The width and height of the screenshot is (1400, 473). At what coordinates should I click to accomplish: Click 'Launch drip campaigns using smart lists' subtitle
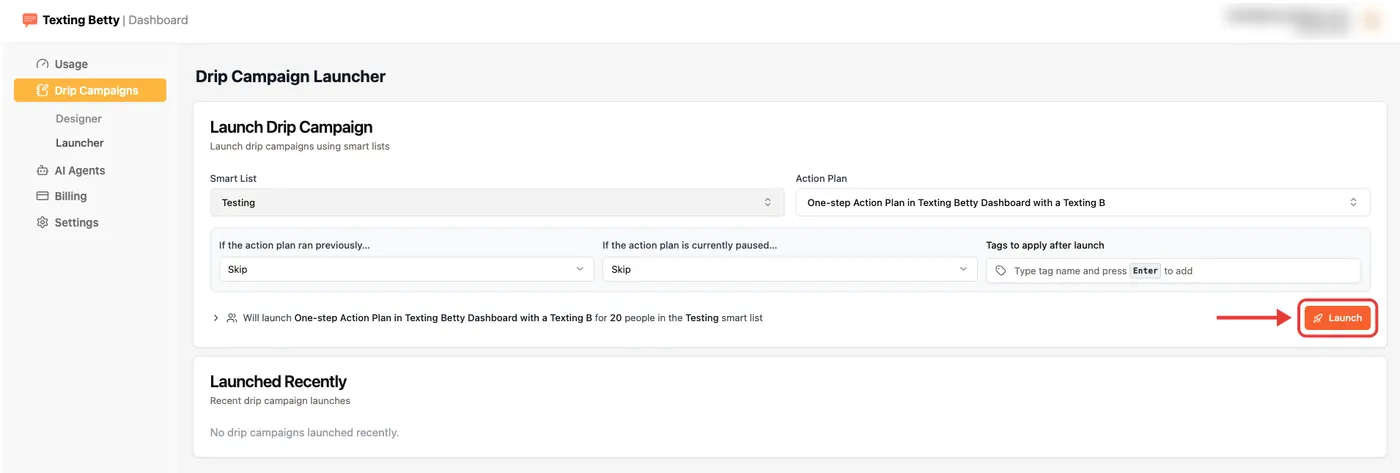coord(299,146)
